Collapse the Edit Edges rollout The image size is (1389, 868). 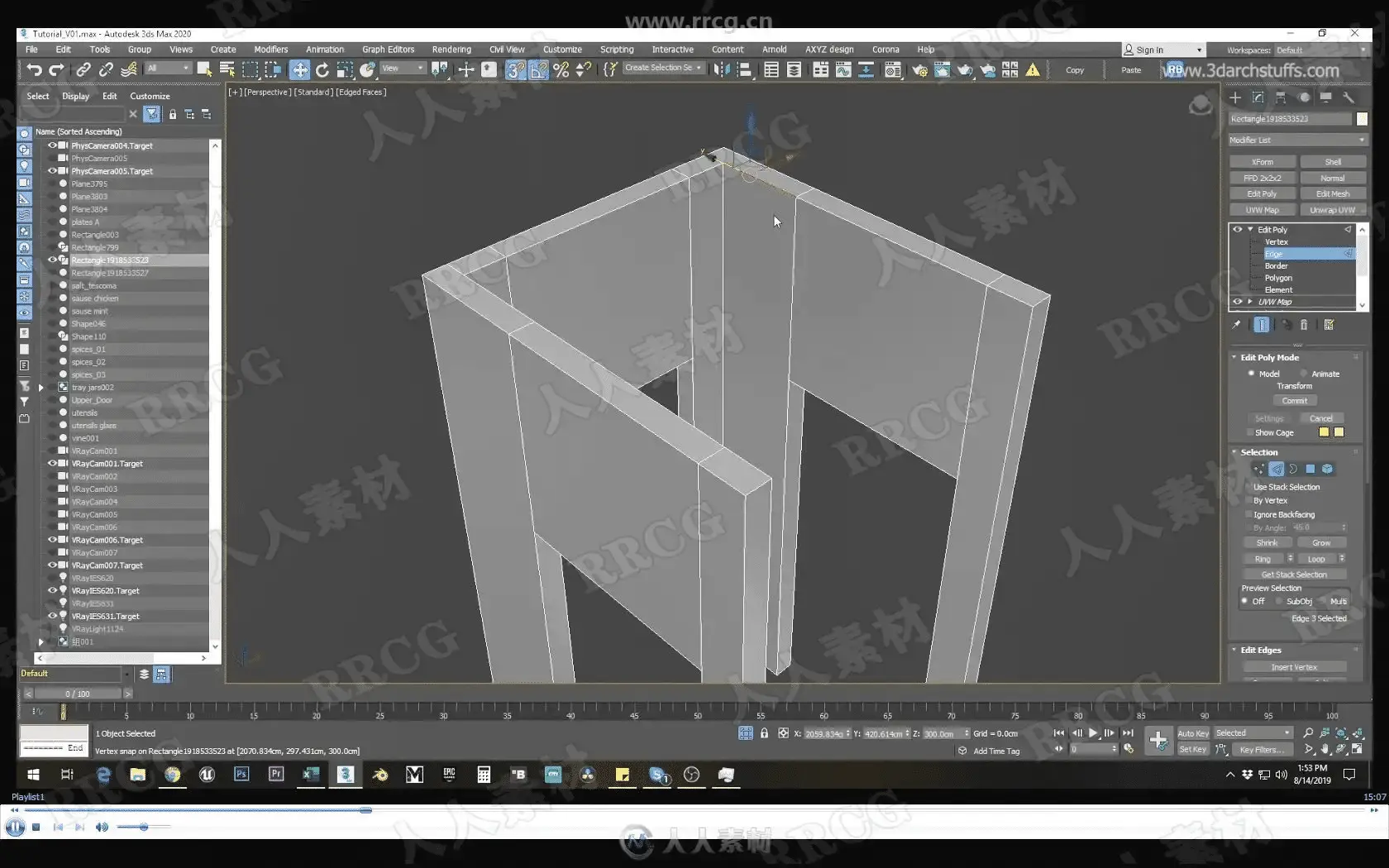(1234, 650)
